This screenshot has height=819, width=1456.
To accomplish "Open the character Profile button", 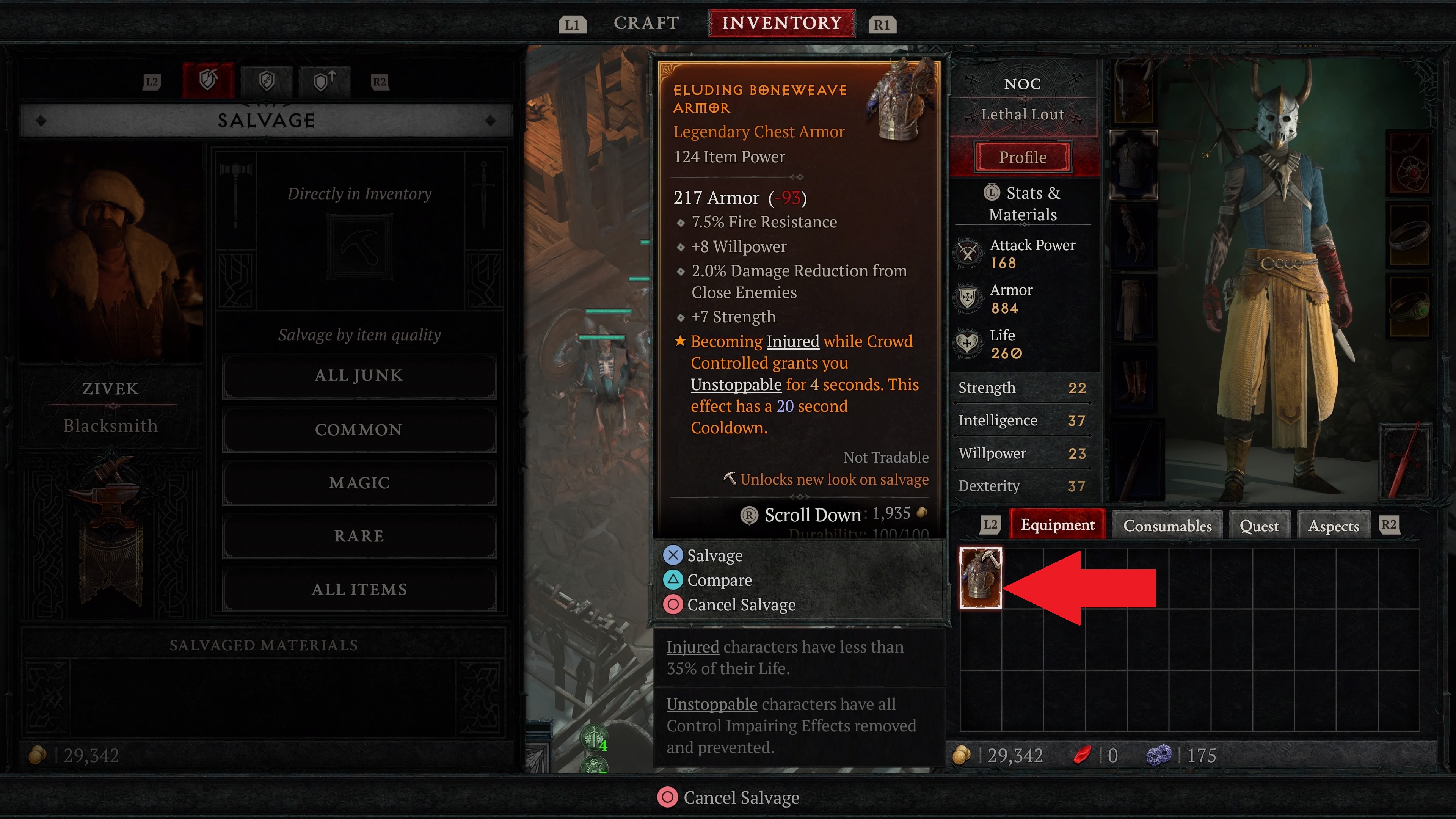I will click(1023, 157).
